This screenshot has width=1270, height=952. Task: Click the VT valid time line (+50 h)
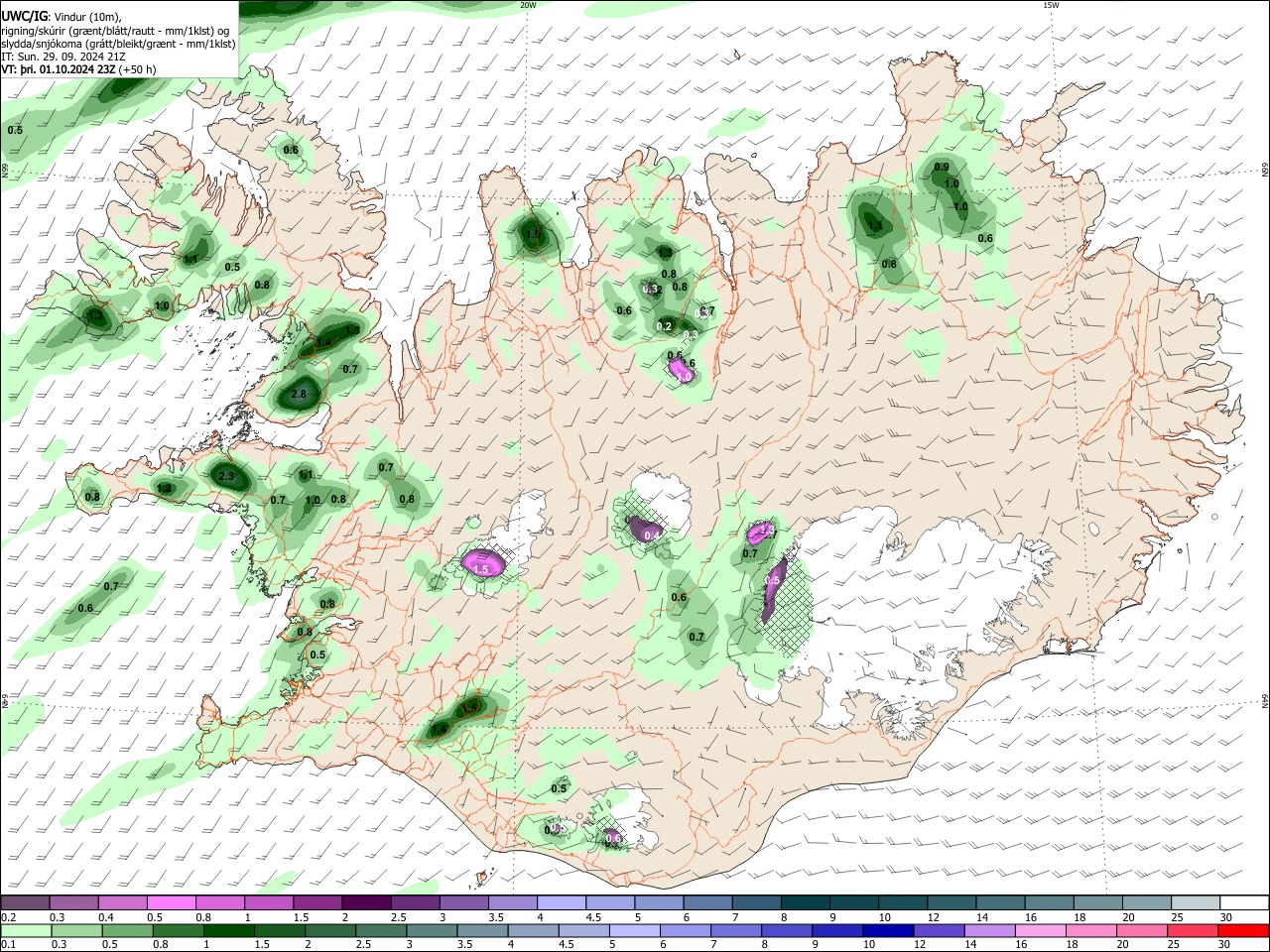click(x=78, y=69)
